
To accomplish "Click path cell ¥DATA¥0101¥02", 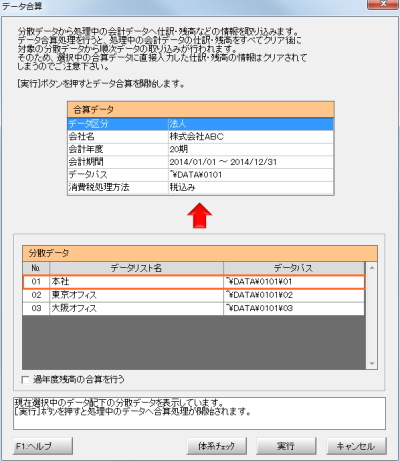I will (294, 295).
